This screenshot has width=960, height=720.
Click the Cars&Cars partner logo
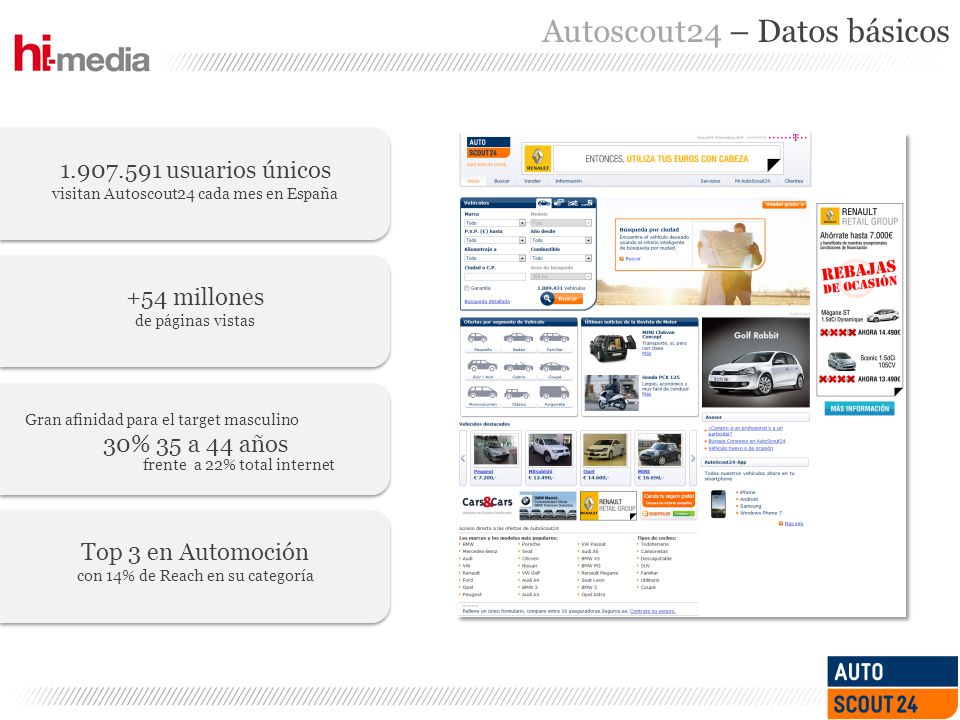487,504
